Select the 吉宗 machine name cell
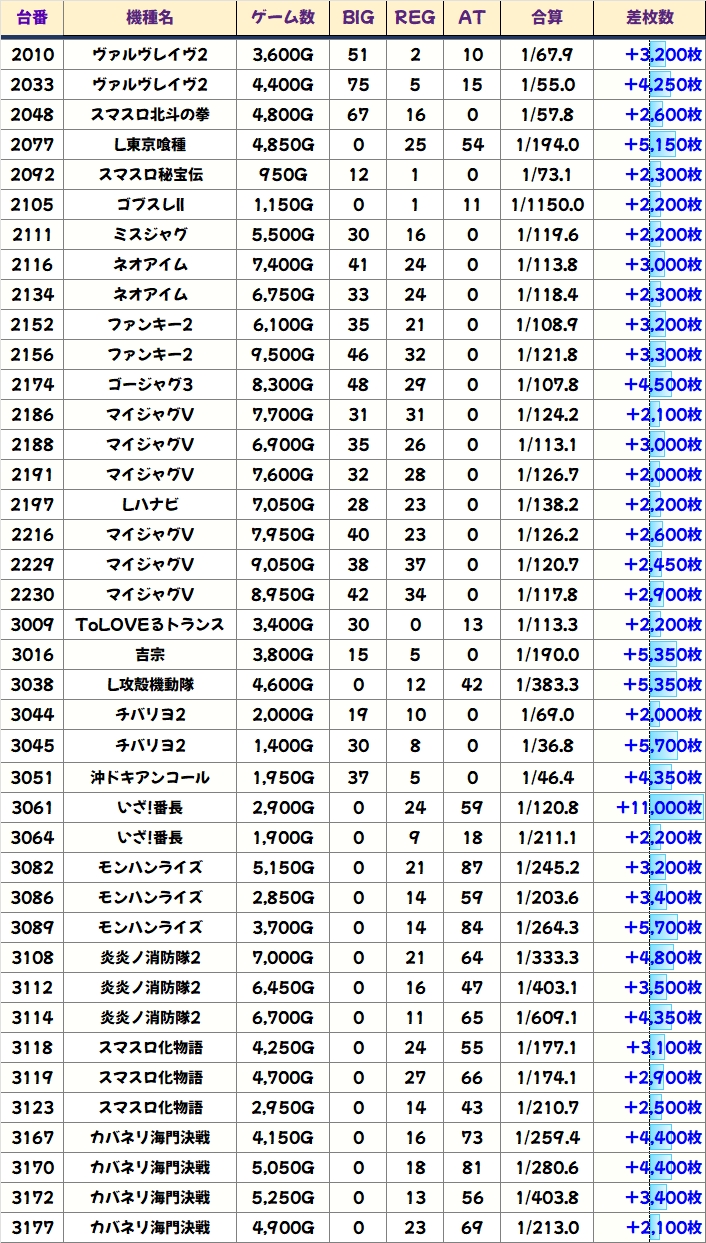 [150, 655]
